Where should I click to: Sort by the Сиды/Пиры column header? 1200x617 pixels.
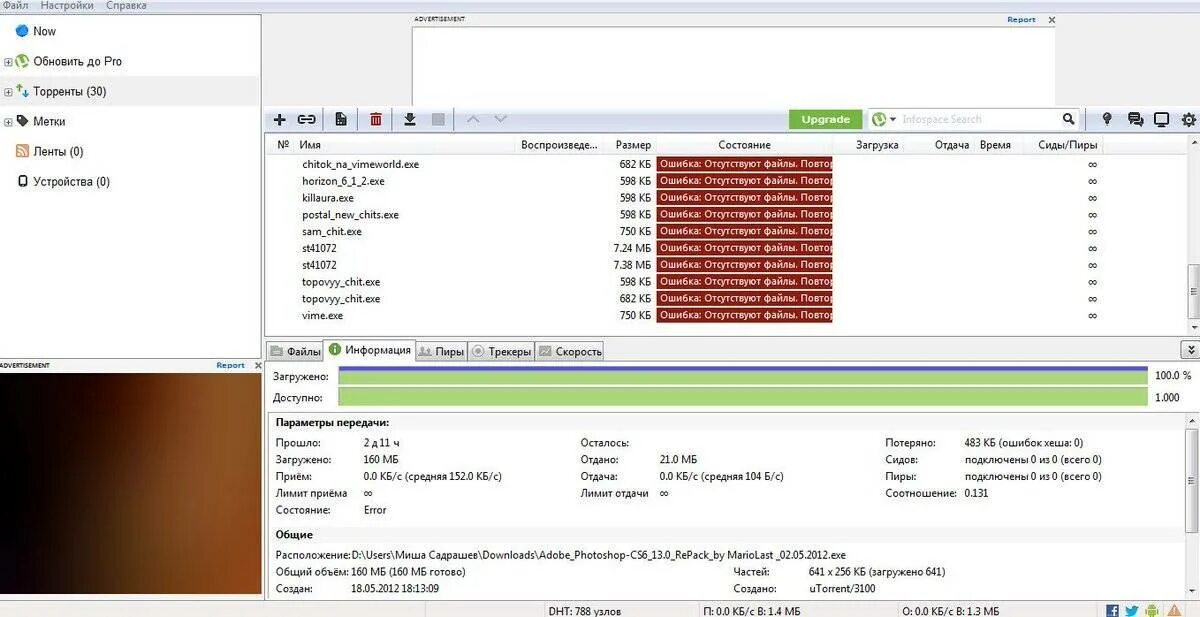click(x=1067, y=145)
